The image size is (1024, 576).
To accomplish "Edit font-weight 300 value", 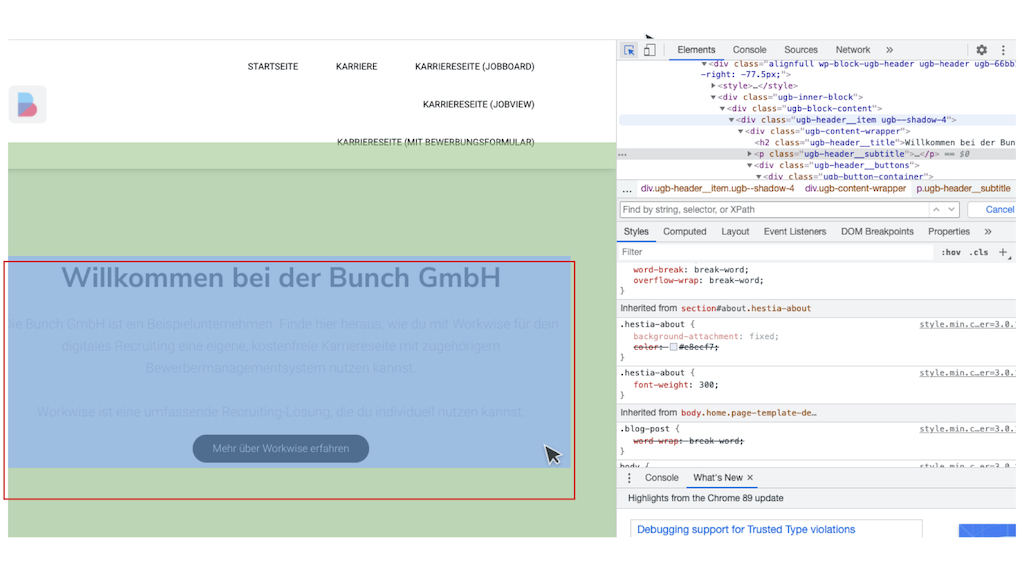I will coord(707,385).
